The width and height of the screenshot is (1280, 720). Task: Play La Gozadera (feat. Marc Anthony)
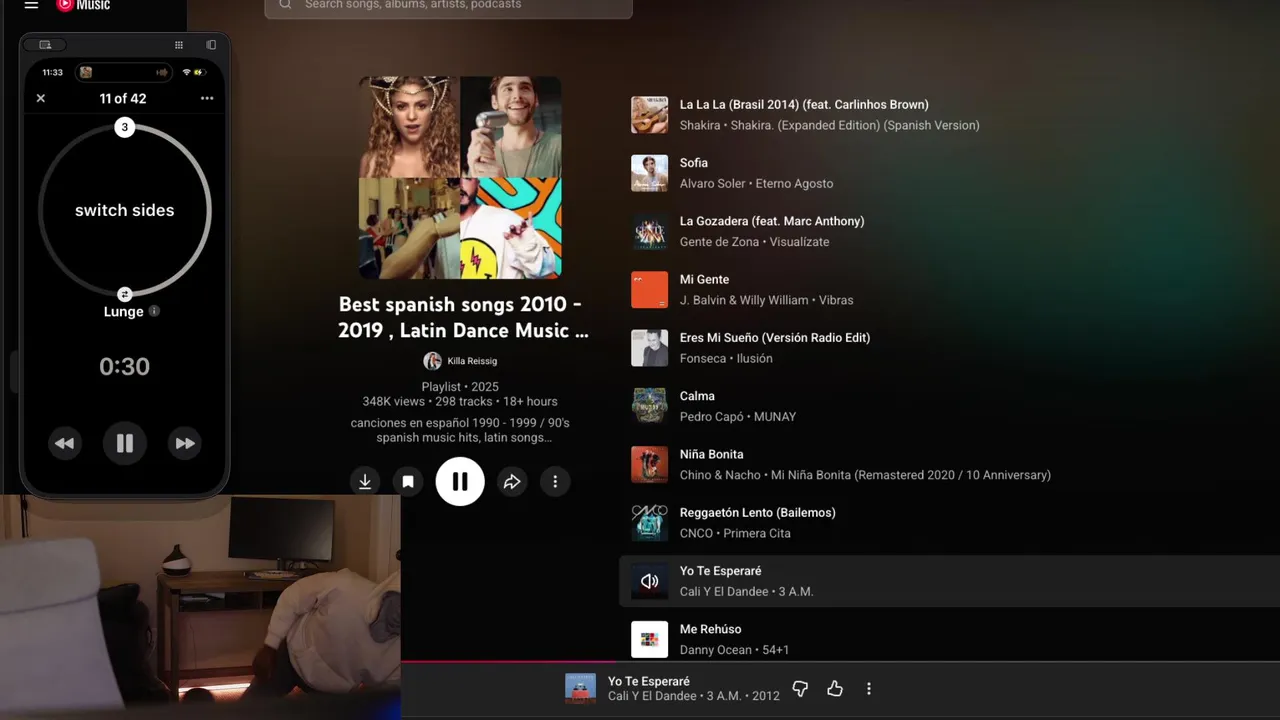click(772, 221)
